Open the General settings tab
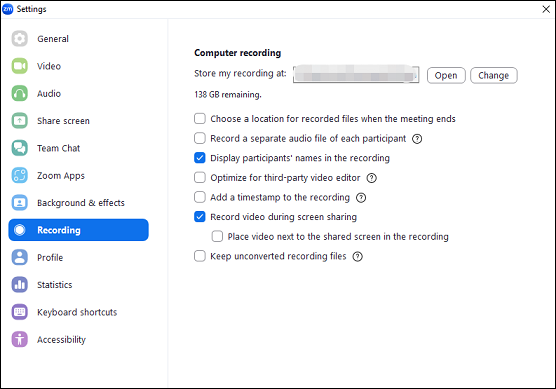Screen dimensions: 556x389 [x=78, y=39]
